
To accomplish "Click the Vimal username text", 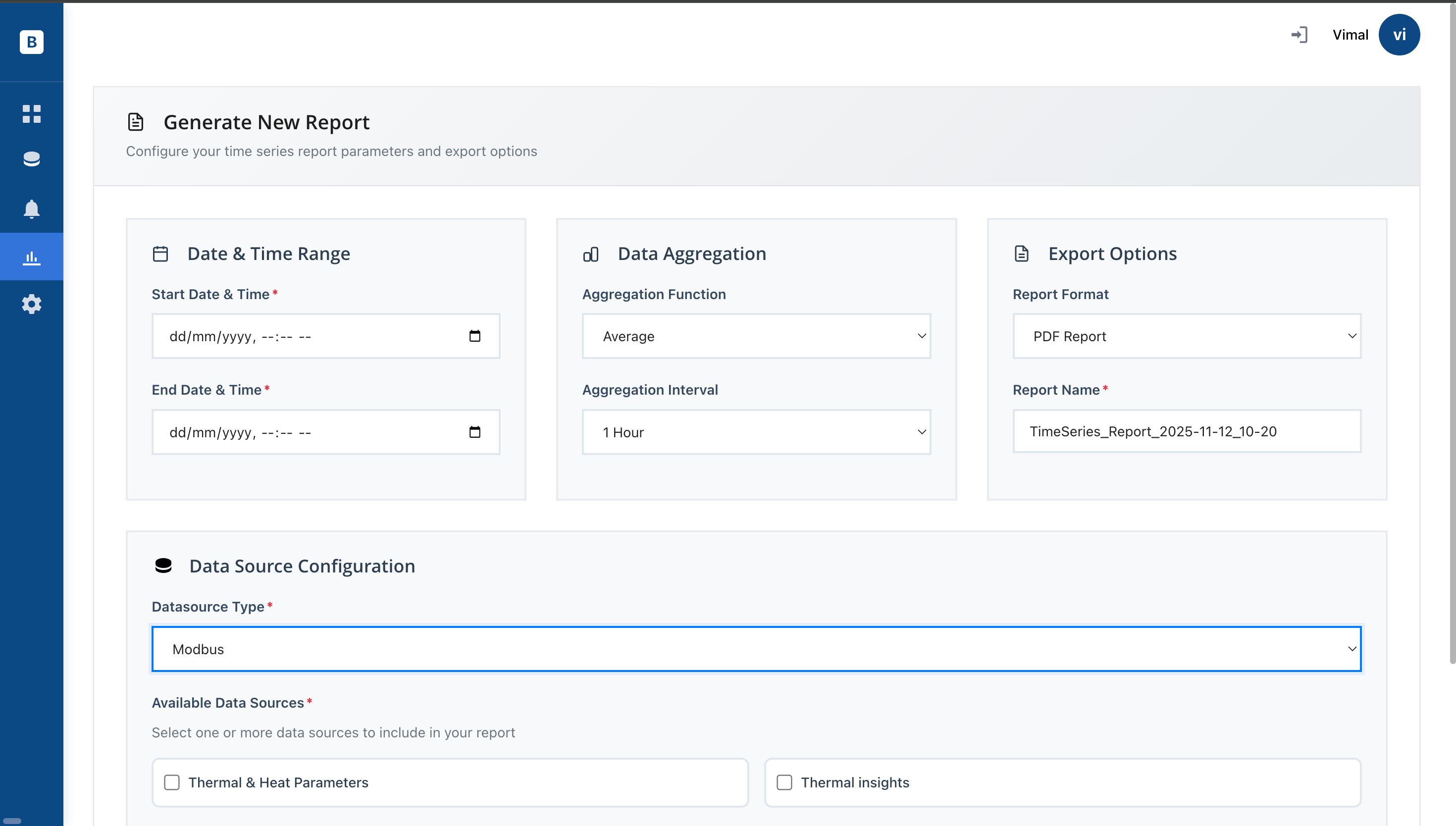I will coord(1350,35).
